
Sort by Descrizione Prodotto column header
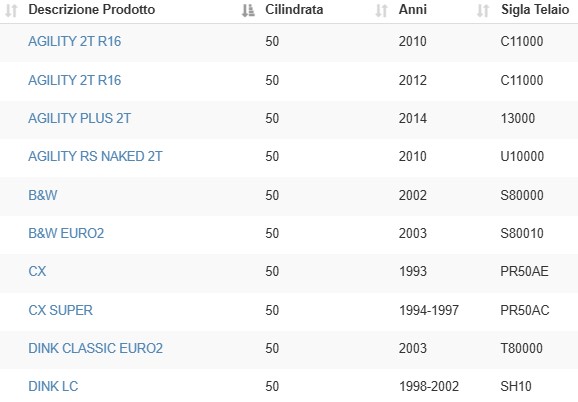[x=91, y=10]
